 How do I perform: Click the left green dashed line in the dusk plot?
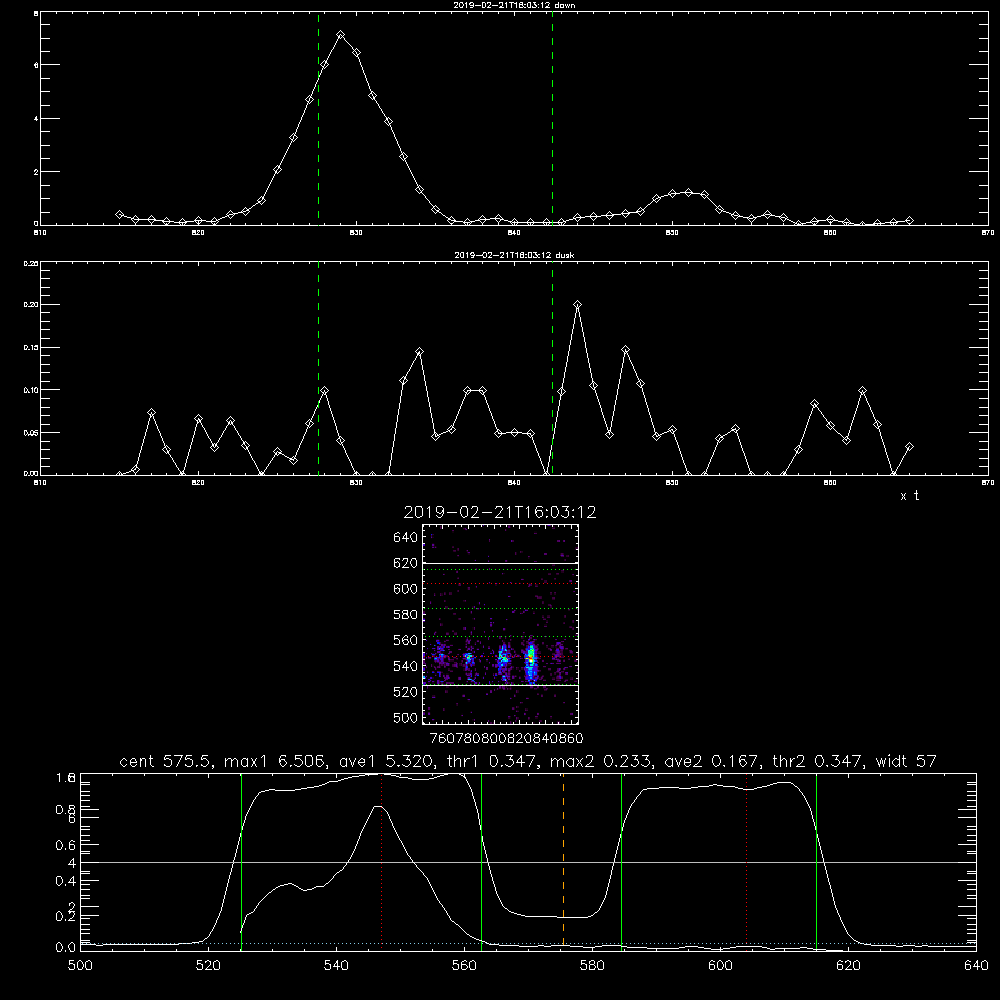[318, 368]
